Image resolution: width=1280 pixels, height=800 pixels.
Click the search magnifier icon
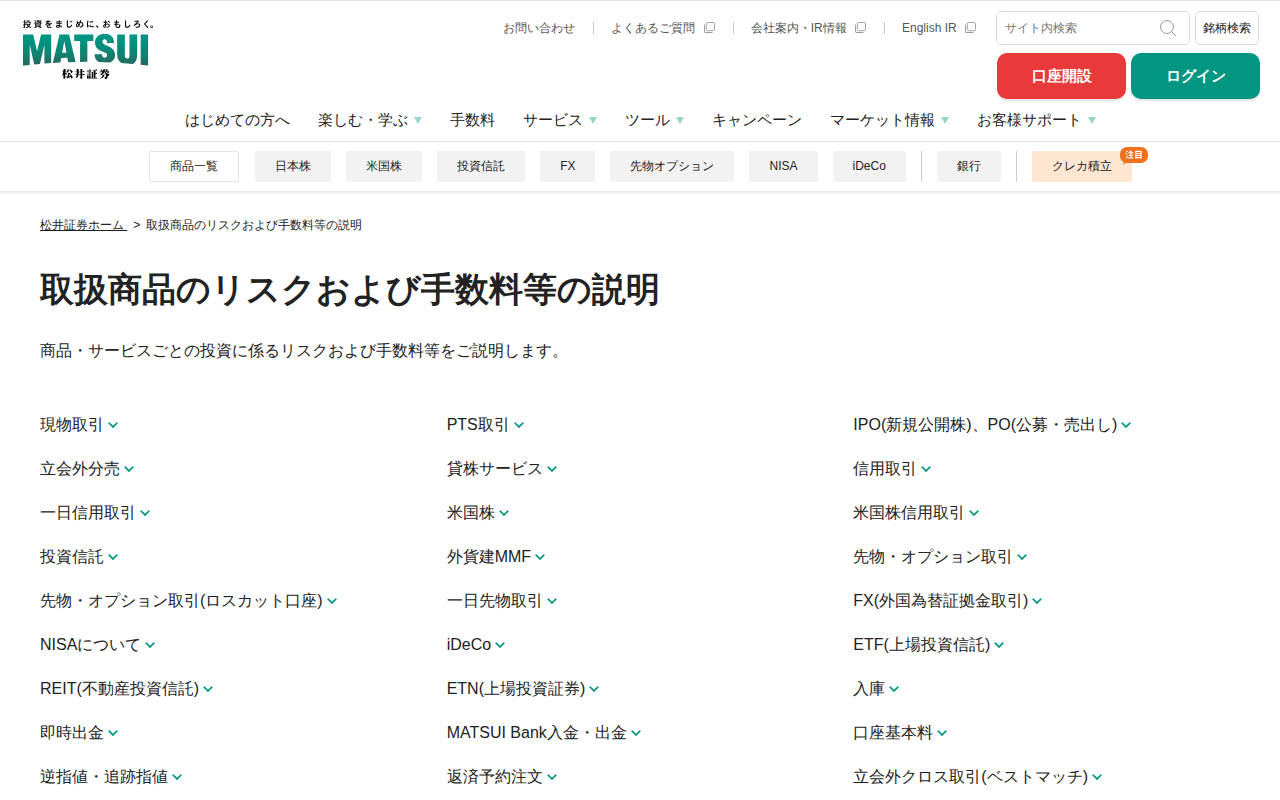coord(1168,28)
